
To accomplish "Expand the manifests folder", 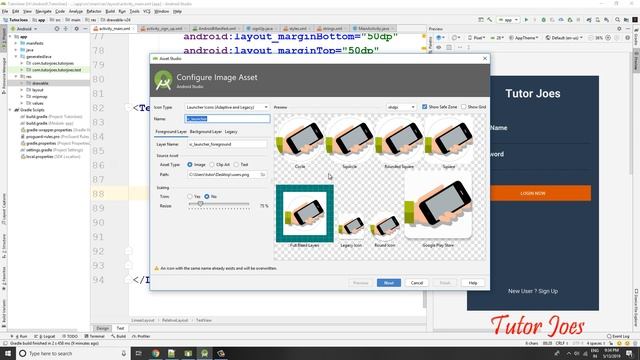I will (x=16, y=43).
